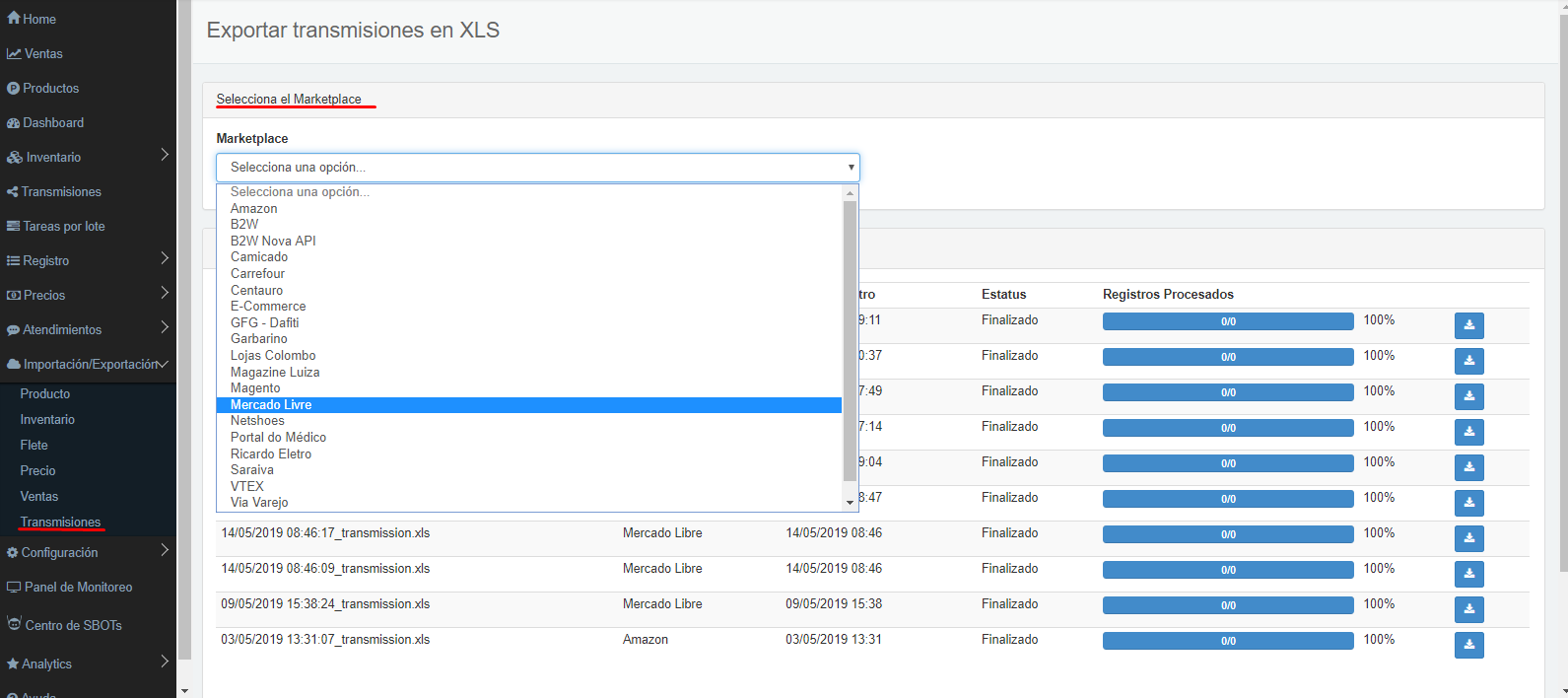Pick Via Varejo from the list

[x=529, y=502]
